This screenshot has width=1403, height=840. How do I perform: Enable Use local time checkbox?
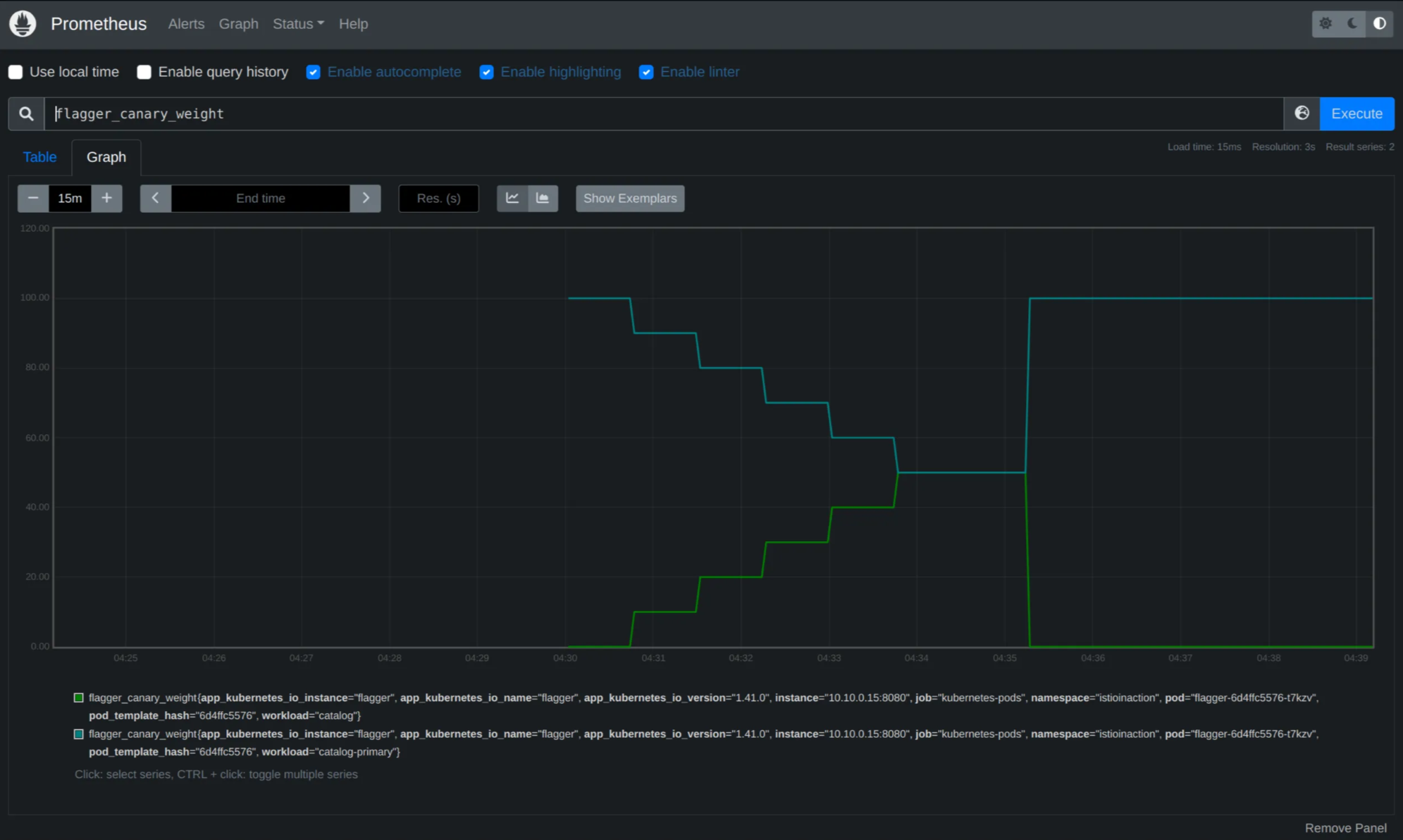click(x=16, y=72)
